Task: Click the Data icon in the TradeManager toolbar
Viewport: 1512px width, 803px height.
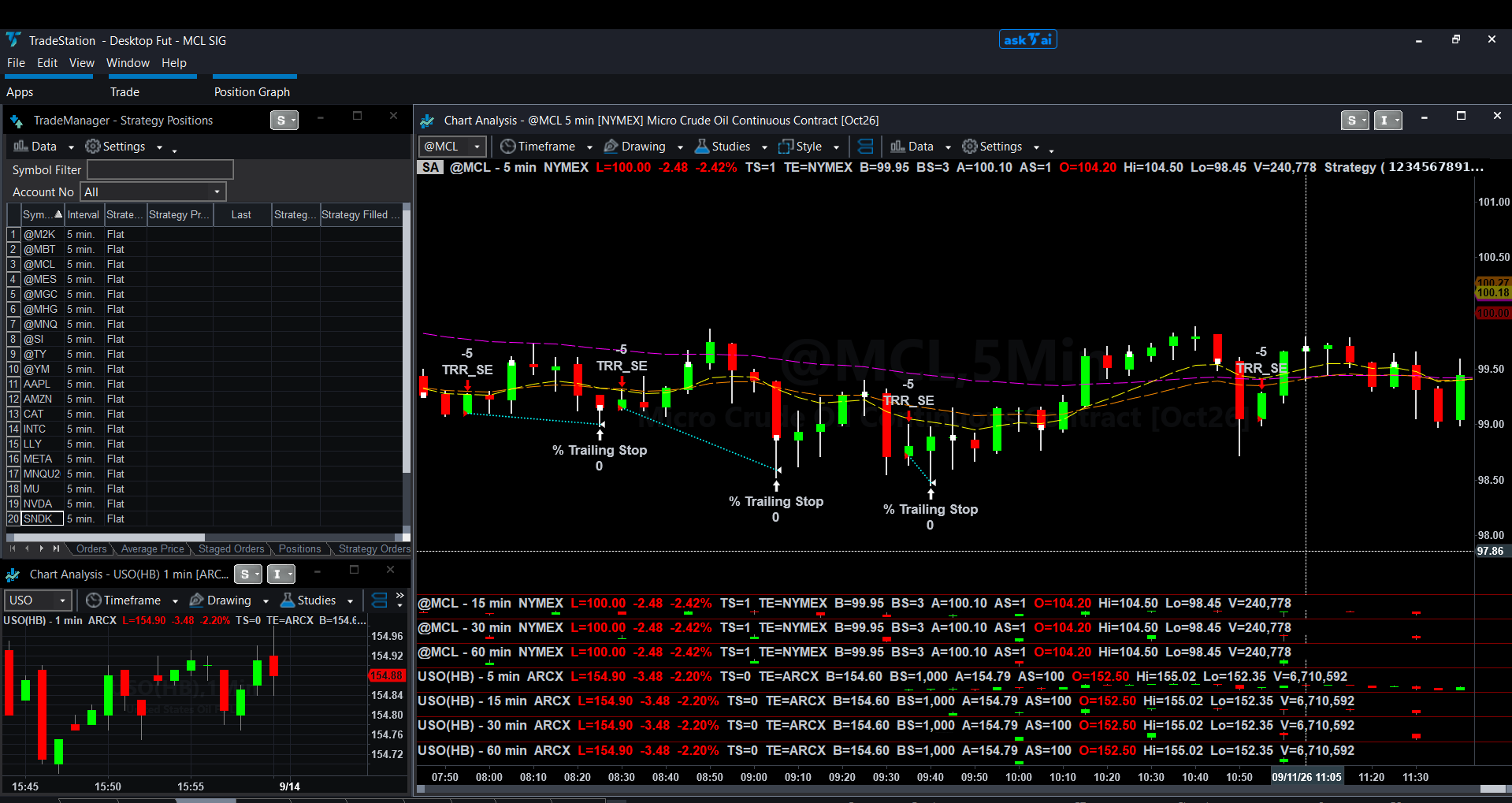Action: click(x=21, y=147)
